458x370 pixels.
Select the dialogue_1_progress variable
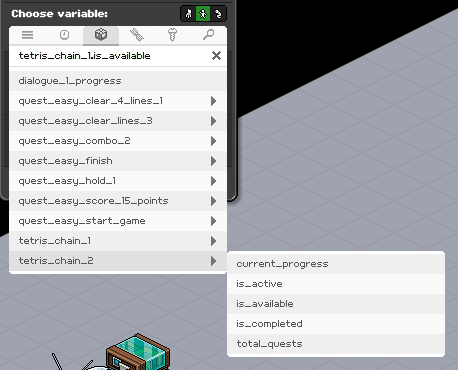pos(118,81)
